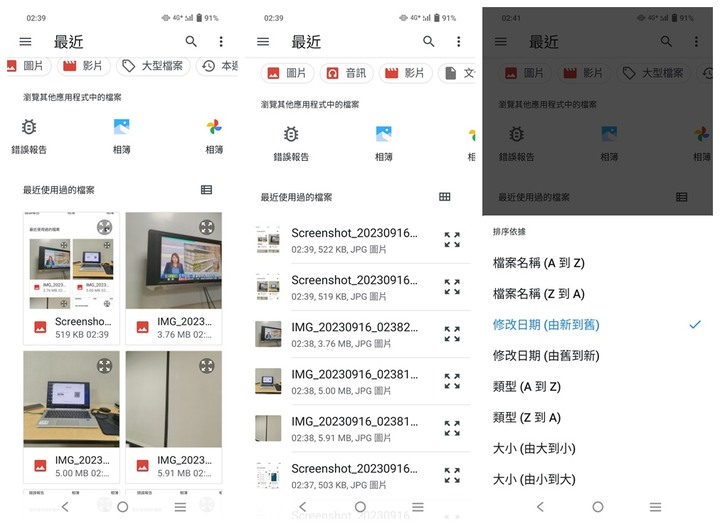
Task: Open IMG_20230916_02382 file, 3.76 MB row
Action: click(363, 334)
